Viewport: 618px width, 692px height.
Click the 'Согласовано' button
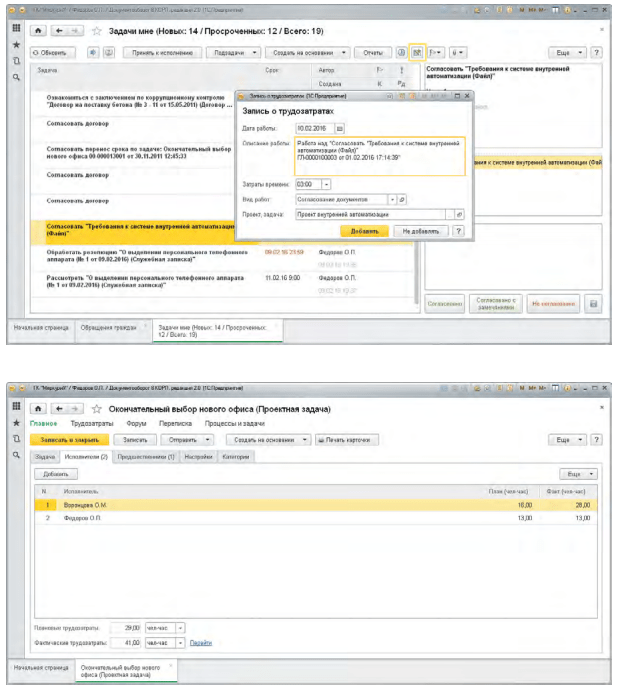tap(445, 304)
